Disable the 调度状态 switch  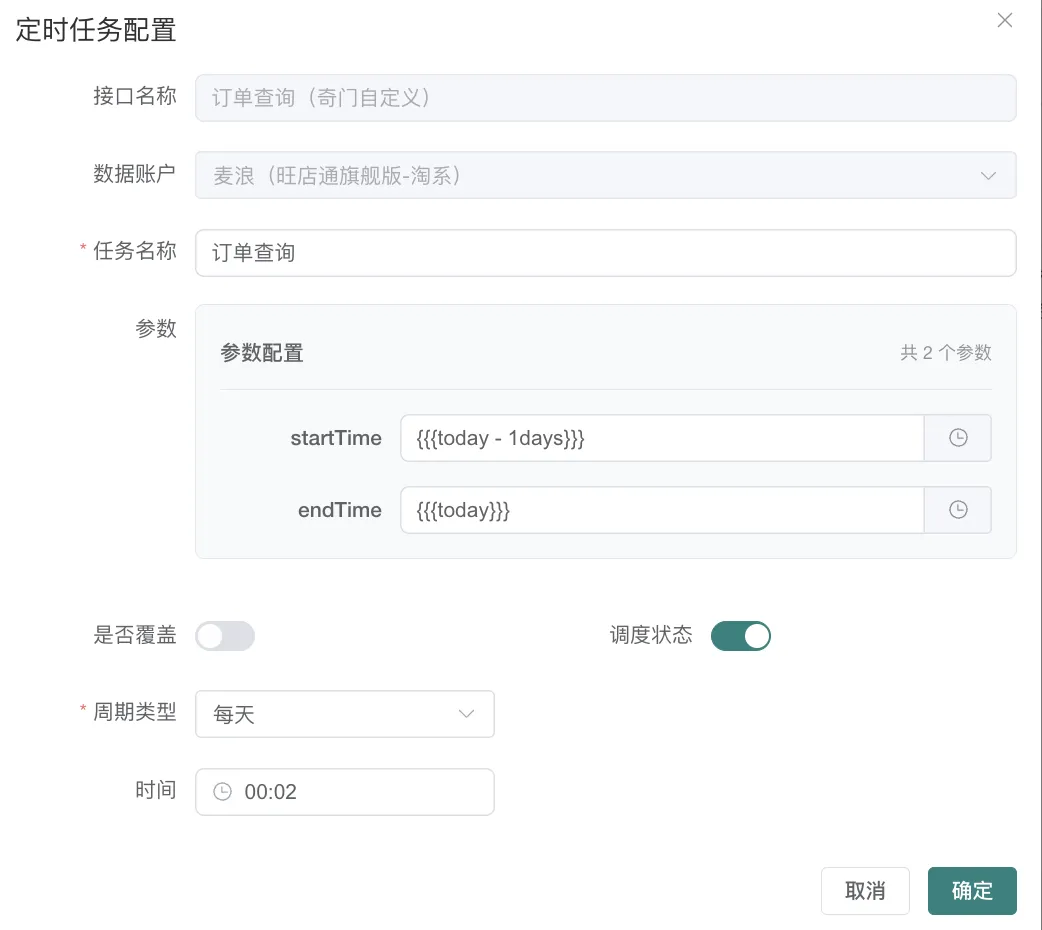coord(740,636)
